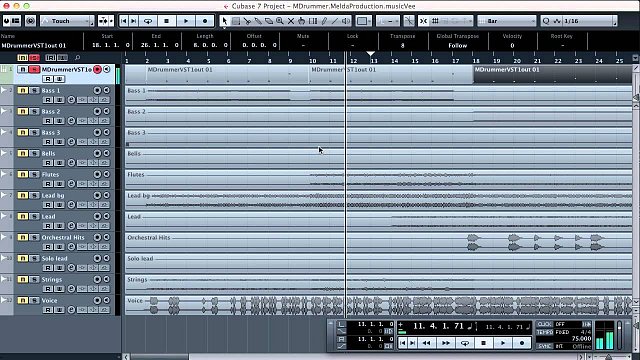The width and height of the screenshot is (640, 360).
Task: Open the color select dropdown
Action: 363,21
